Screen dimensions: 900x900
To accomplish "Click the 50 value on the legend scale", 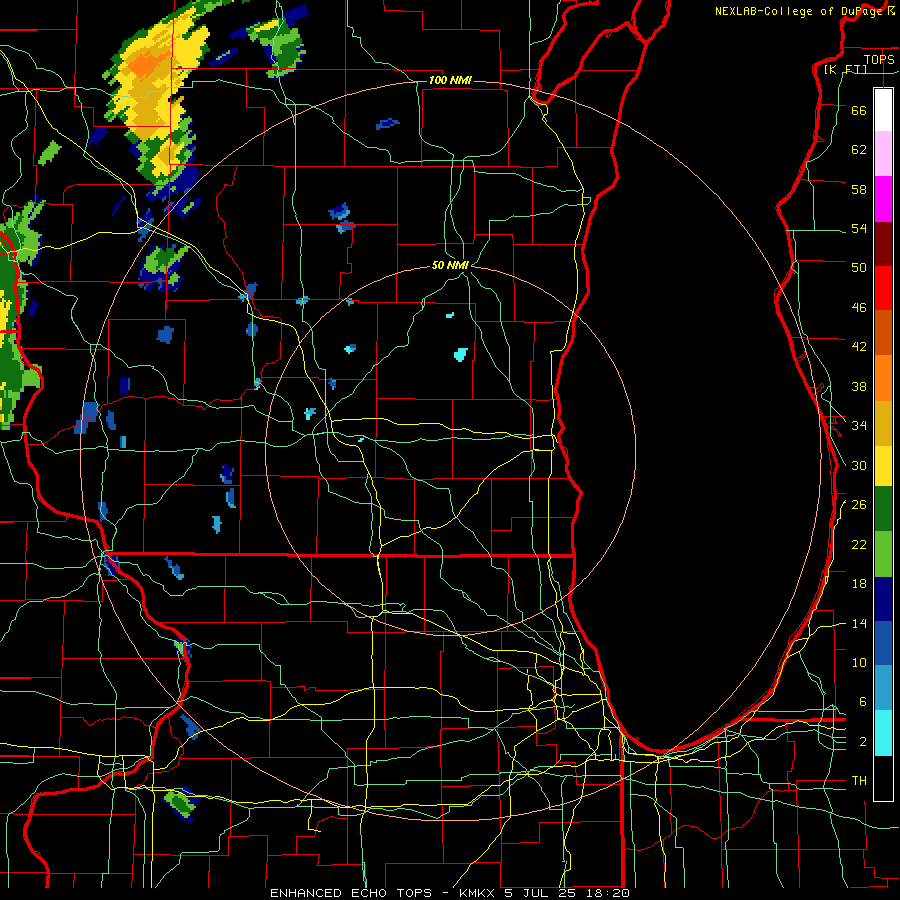I will 859,268.
